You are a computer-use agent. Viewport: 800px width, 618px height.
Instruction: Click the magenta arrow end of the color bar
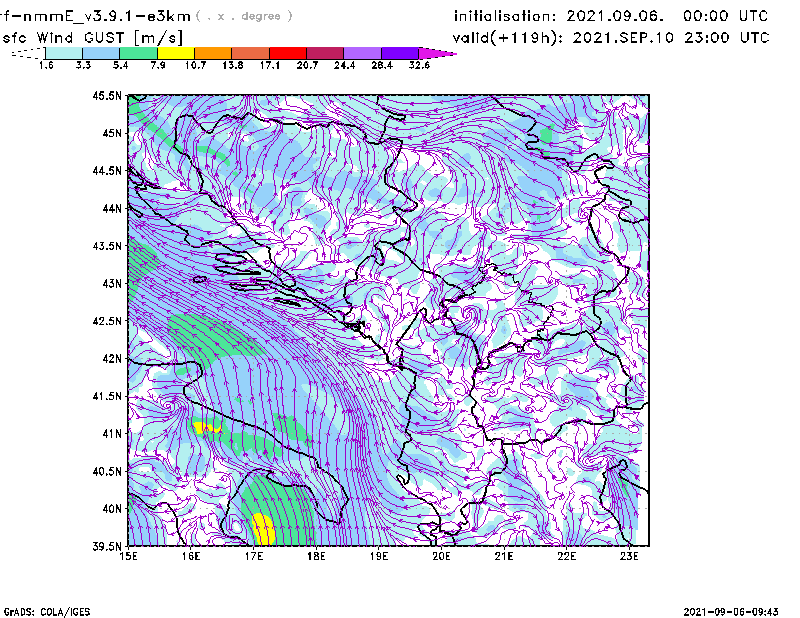click(x=437, y=53)
